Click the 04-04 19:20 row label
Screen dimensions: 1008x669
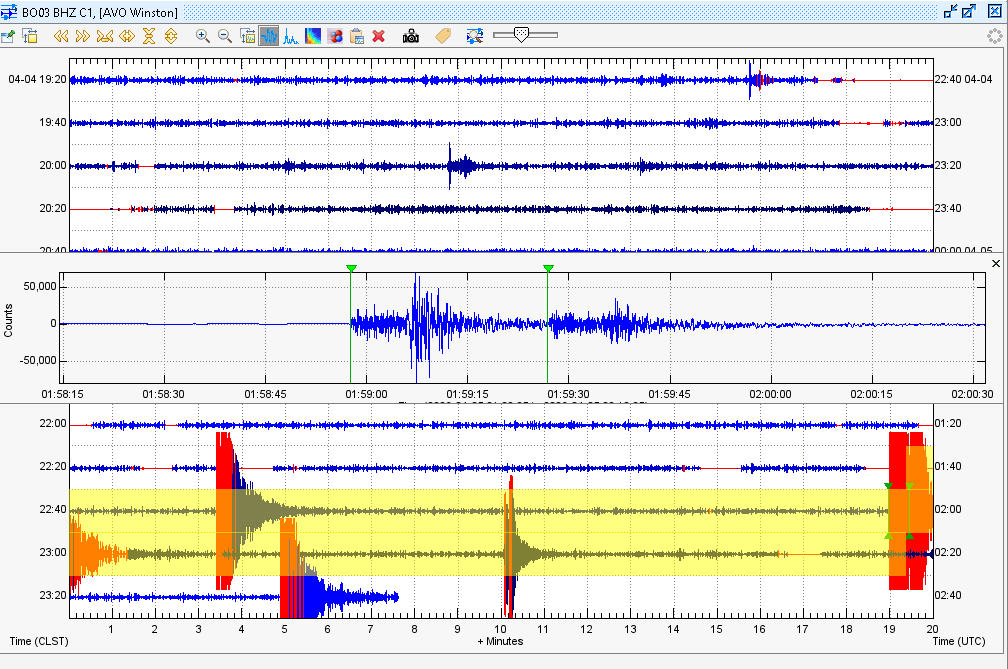click(x=37, y=79)
